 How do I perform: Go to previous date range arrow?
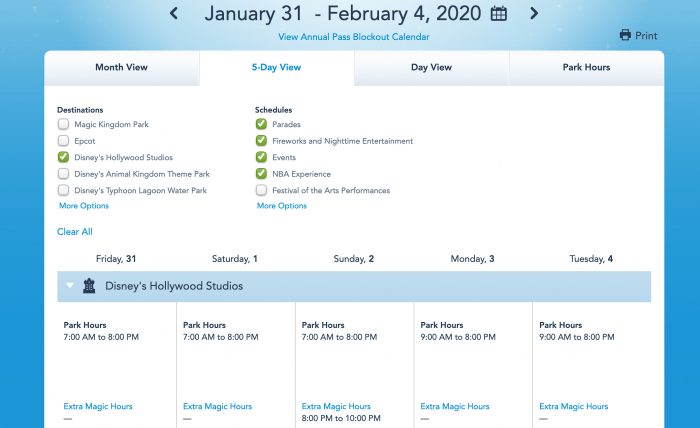[174, 13]
